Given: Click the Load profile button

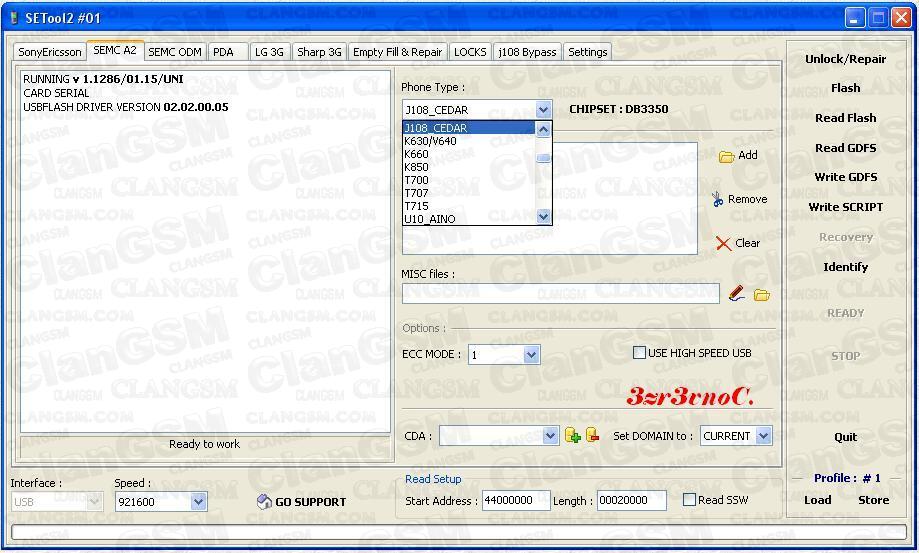Looking at the screenshot, I should coord(817,500).
